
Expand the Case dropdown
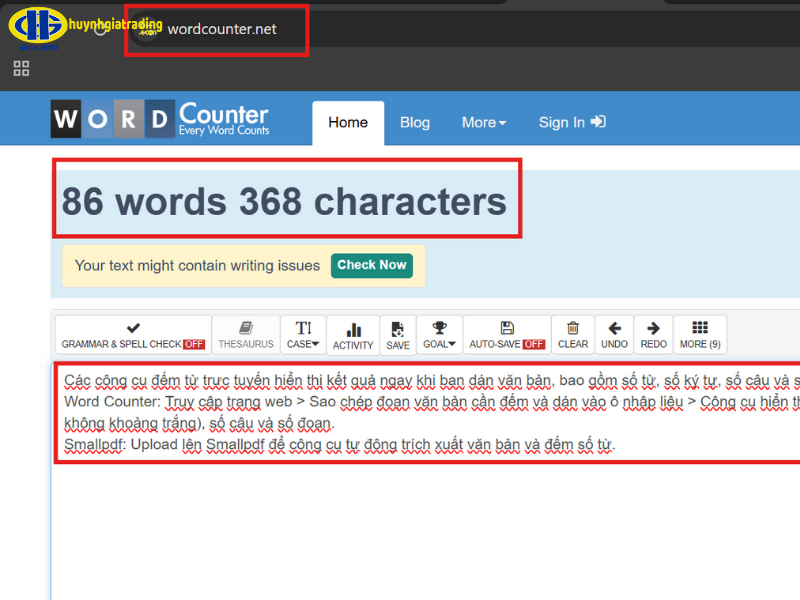pyautogui.click(x=303, y=335)
